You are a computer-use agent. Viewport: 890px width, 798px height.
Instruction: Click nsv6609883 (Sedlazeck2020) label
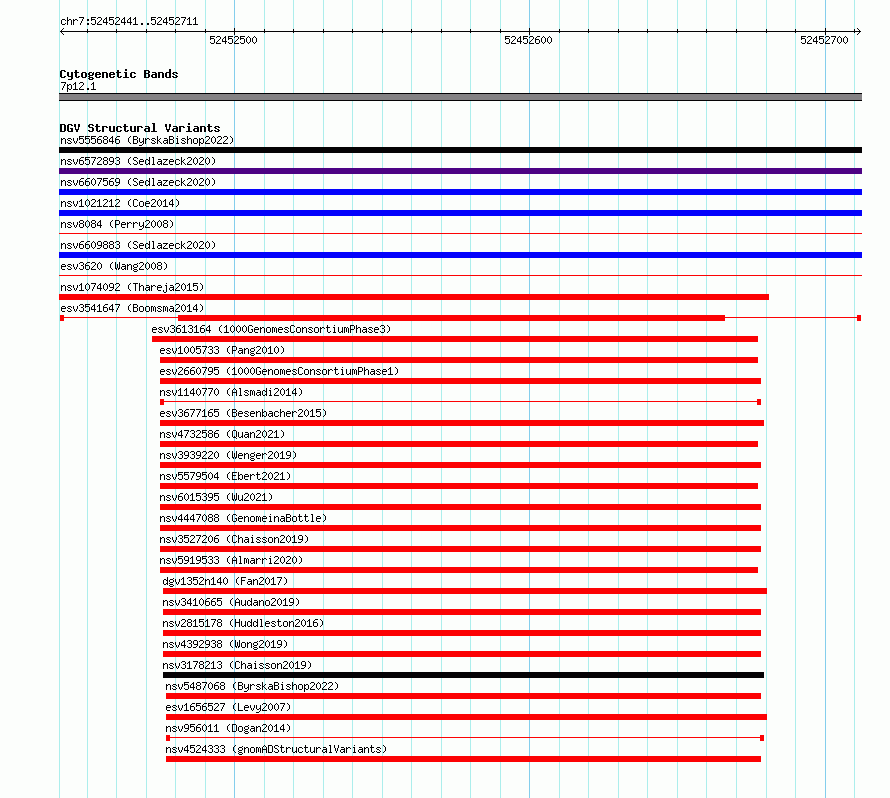138,245
